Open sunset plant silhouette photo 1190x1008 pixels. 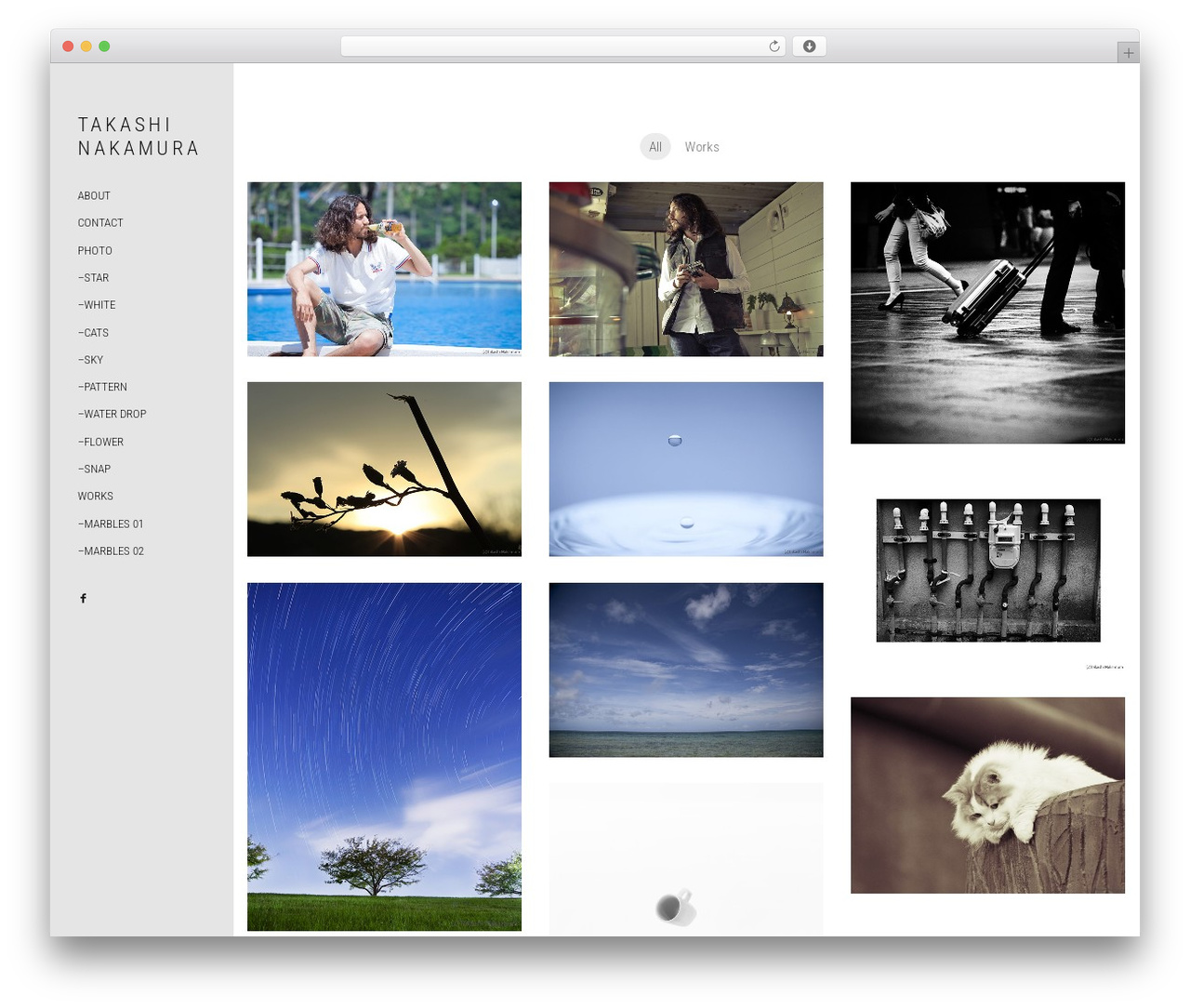click(x=384, y=469)
